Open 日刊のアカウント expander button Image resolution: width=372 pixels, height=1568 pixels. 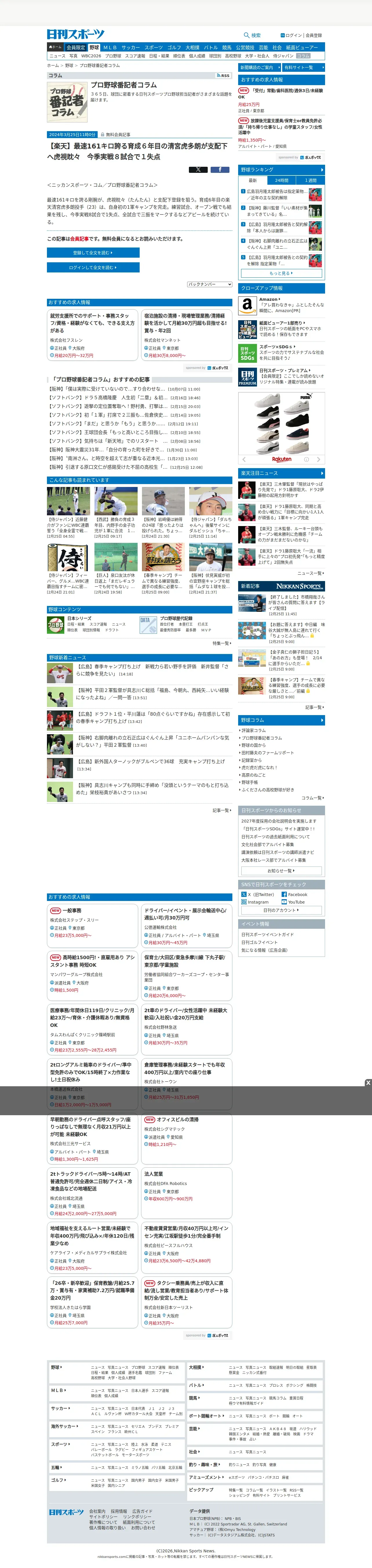pos(281,910)
